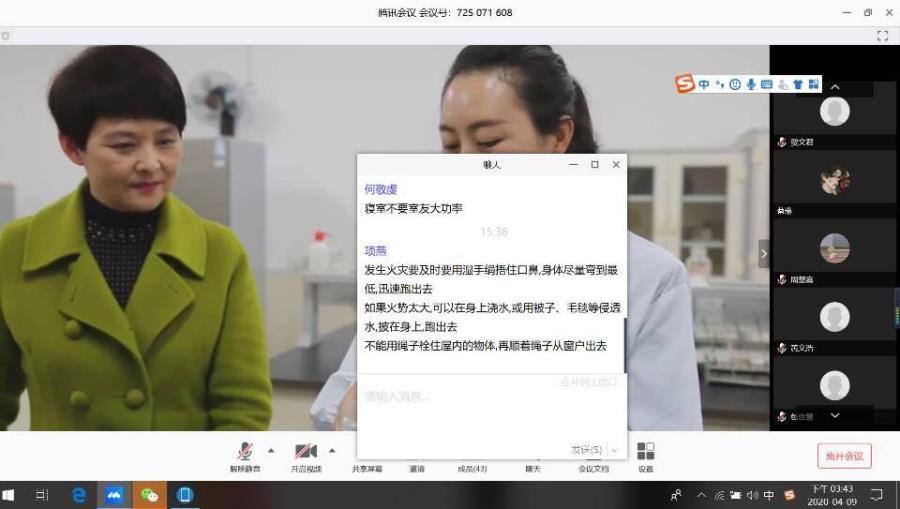Open the clock showing 下午 03:43
The width and height of the screenshot is (900, 509).
click(x=832, y=495)
